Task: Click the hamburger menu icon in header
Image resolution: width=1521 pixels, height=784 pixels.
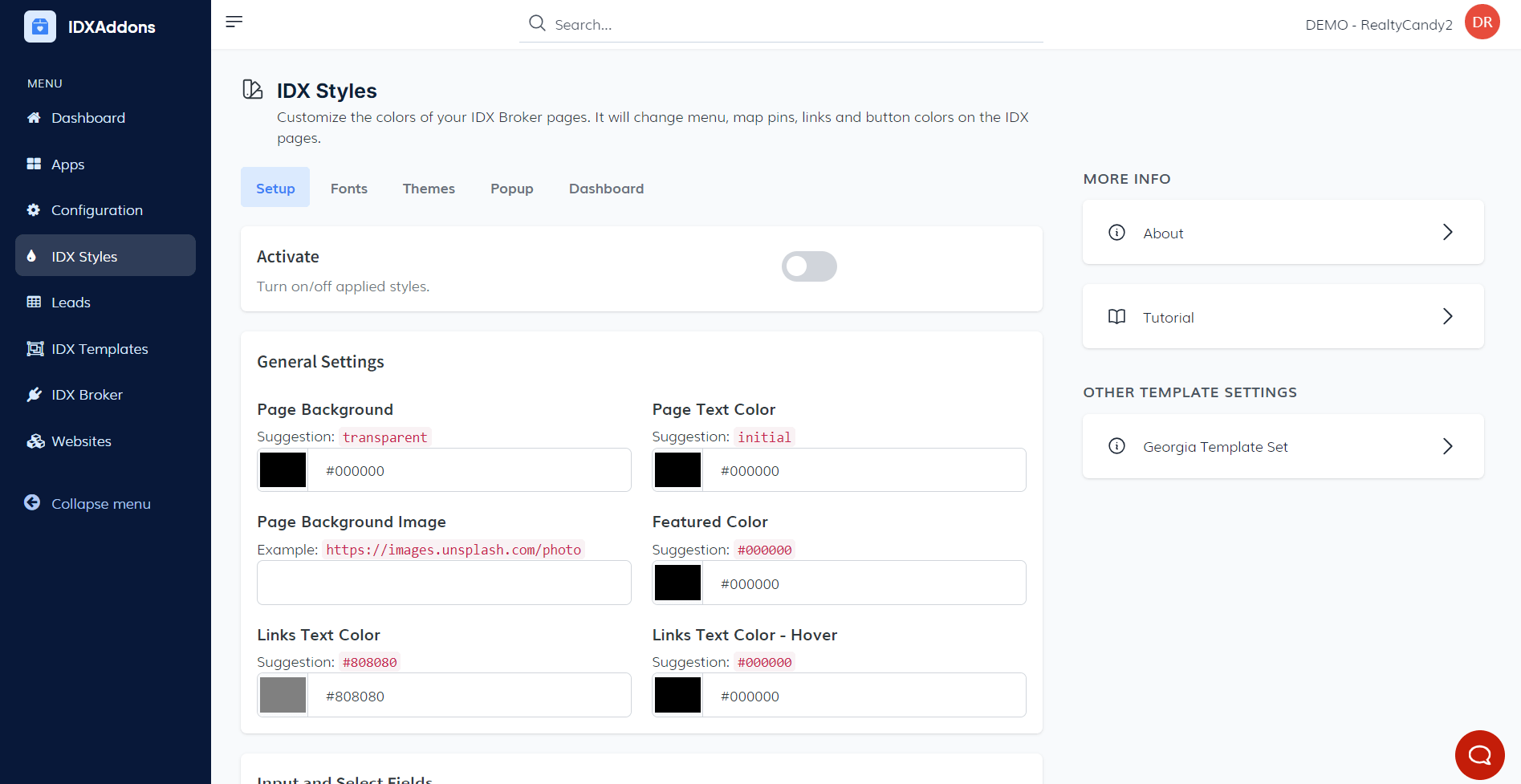Action: click(x=234, y=22)
